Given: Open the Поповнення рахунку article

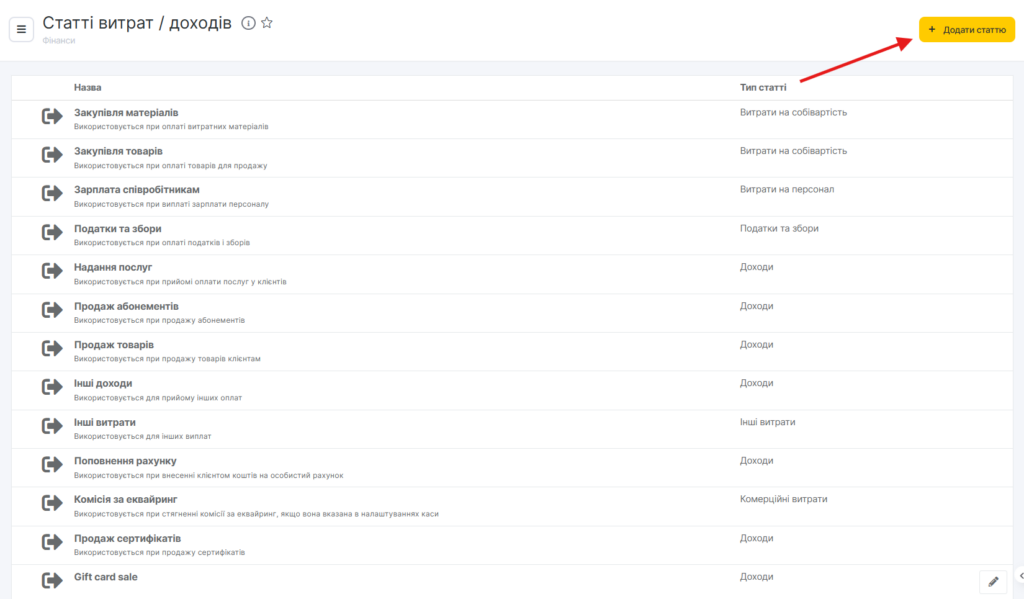Looking at the screenshot, I should click(x=125, y=461).
